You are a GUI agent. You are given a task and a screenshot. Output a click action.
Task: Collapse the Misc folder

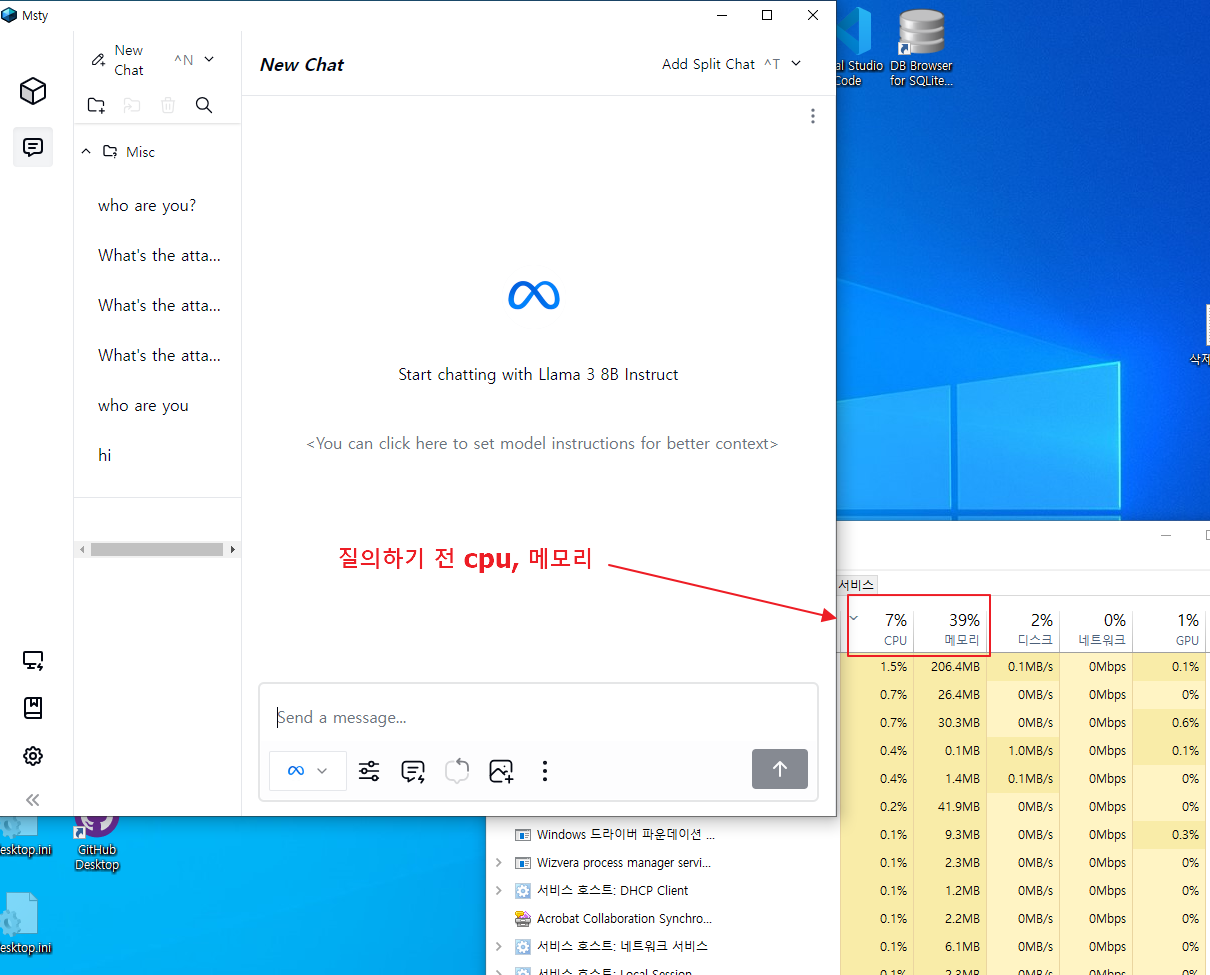[x=86, y=152]
